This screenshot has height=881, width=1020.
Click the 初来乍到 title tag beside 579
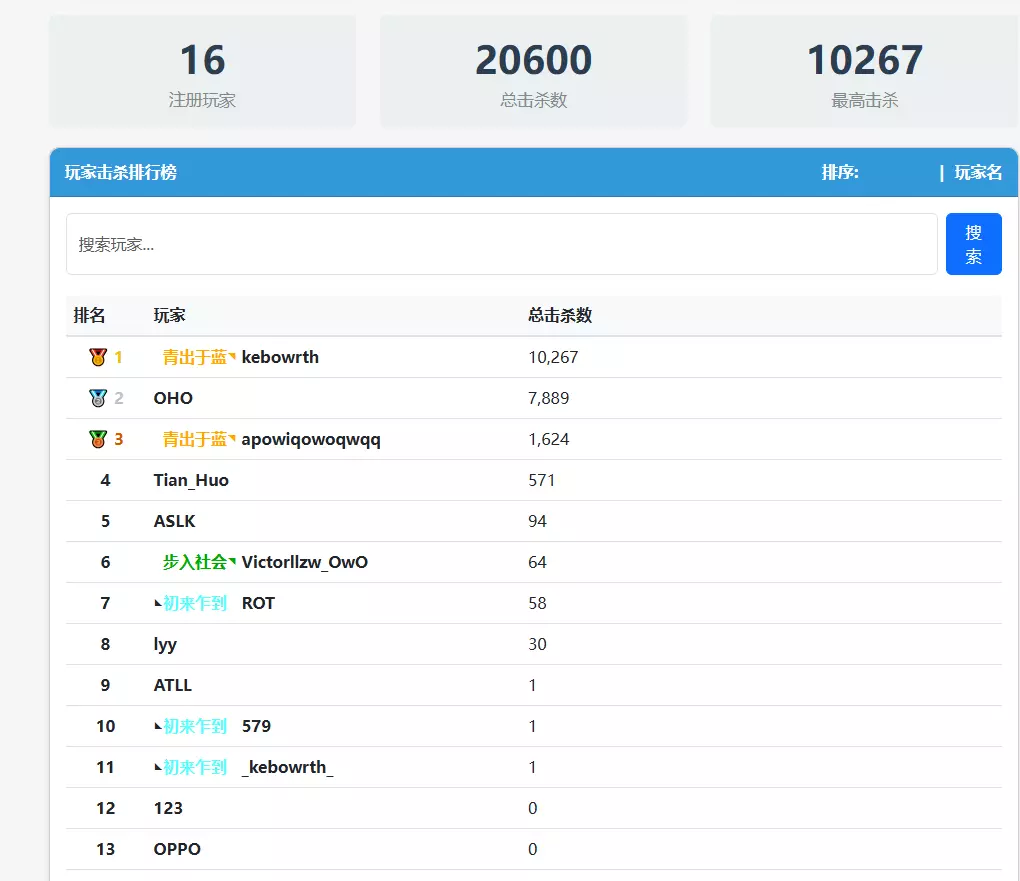coord(191,726)
